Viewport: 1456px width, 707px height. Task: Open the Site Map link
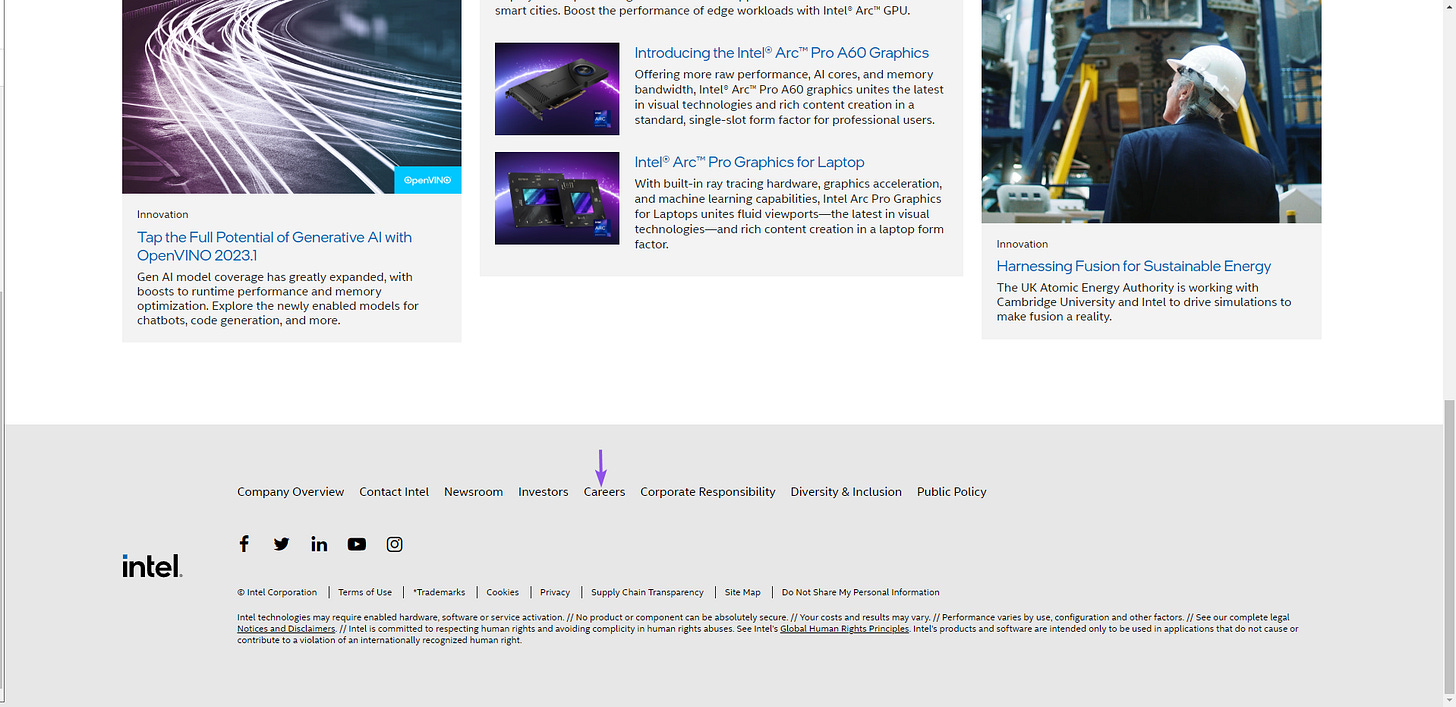743,592
